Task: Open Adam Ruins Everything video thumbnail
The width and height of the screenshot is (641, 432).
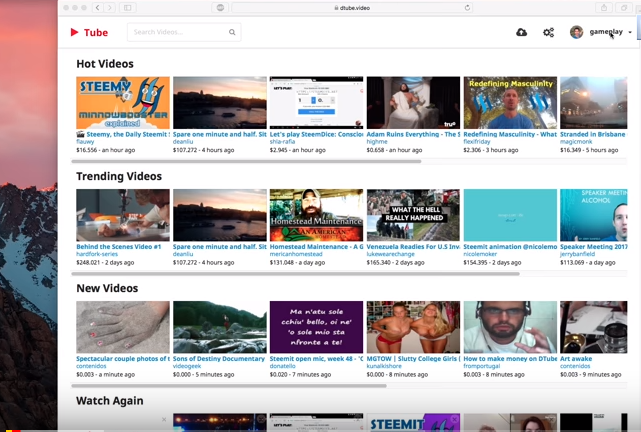Action: pyautogui.click(x=413, y=103)
